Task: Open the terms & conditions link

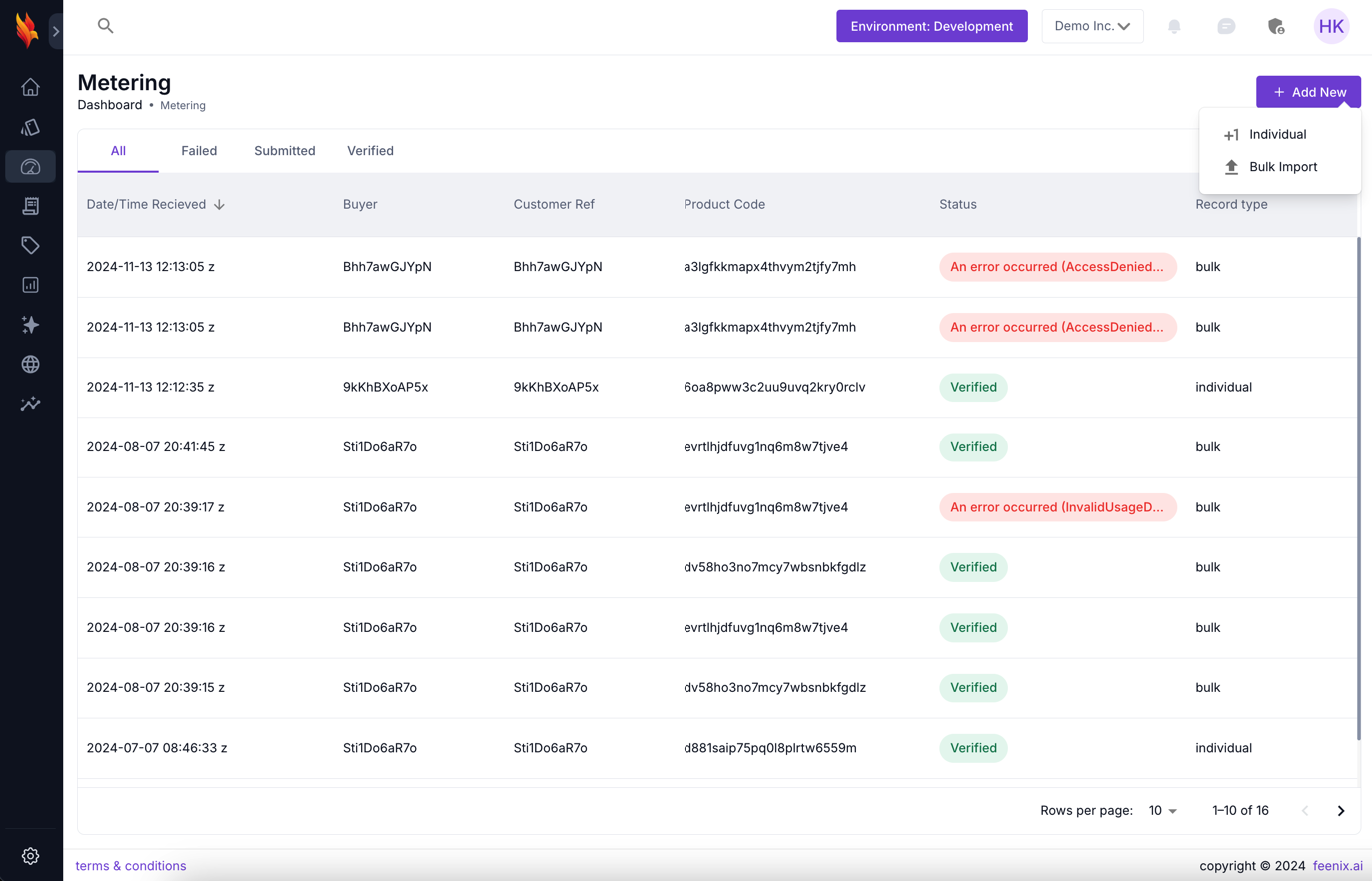Action: point(131,866)
